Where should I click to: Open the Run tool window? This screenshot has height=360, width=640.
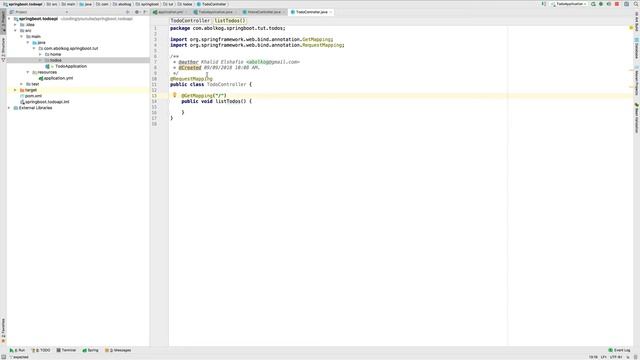(x=18, y=350)
